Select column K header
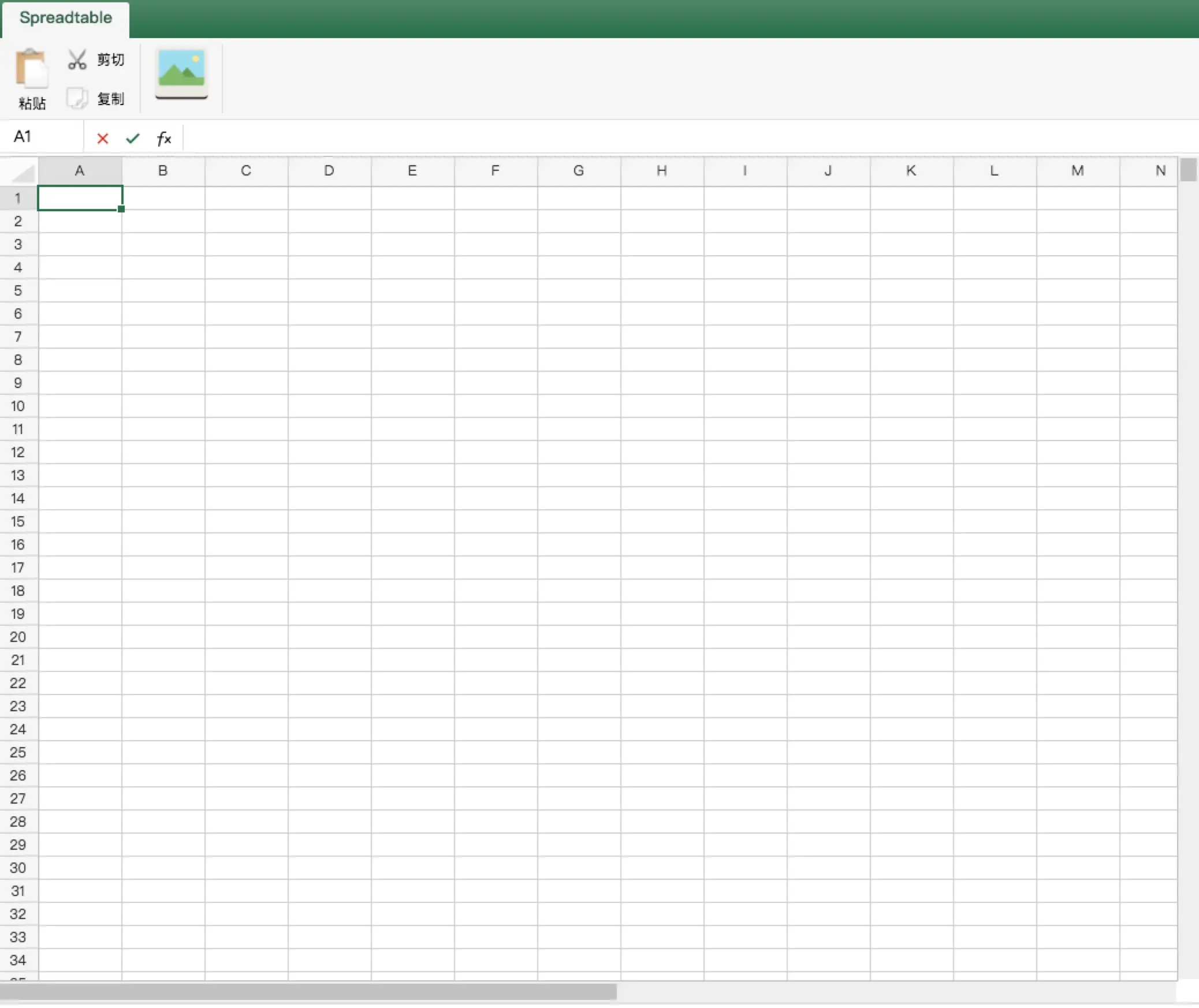 pyautogui.click(x=911, y=171)
